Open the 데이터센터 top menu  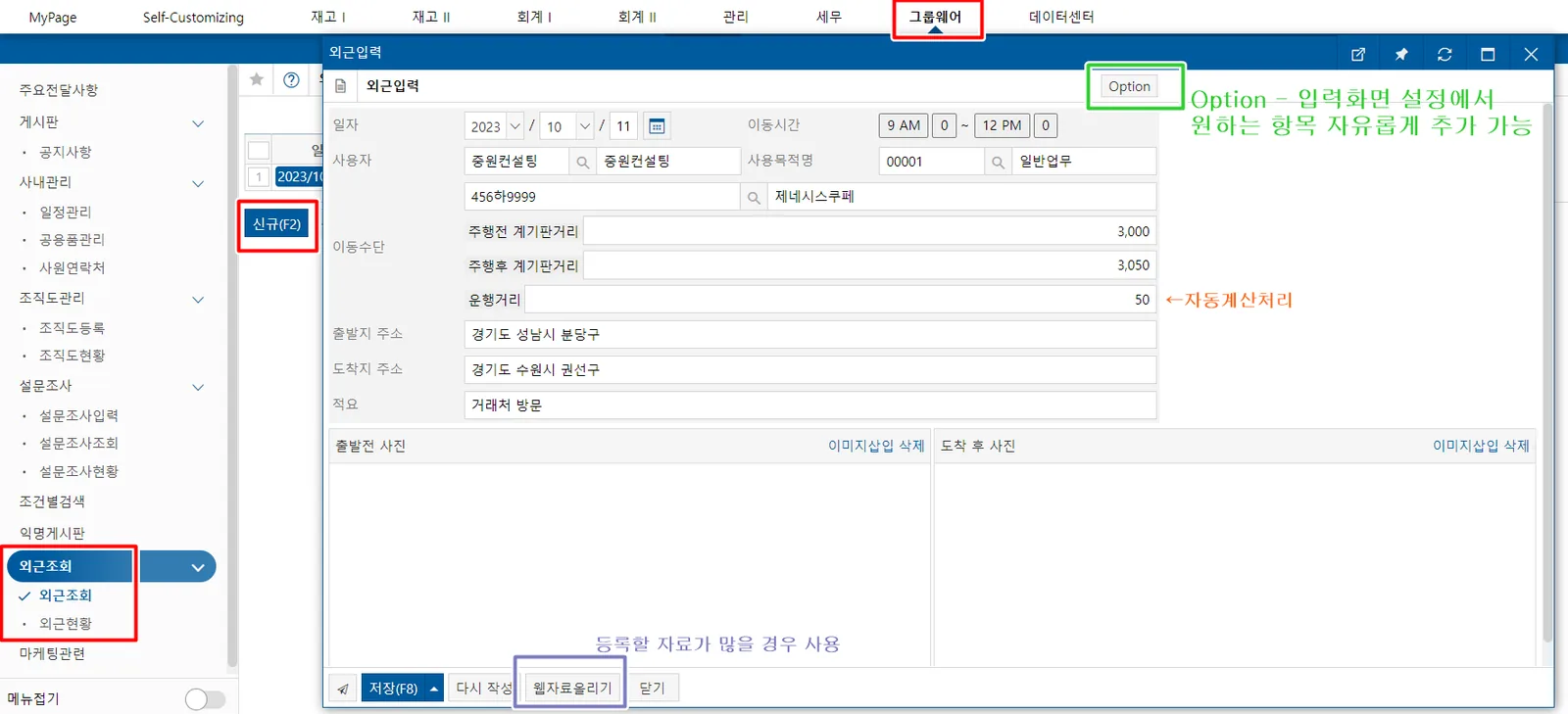click(1061, 18)
